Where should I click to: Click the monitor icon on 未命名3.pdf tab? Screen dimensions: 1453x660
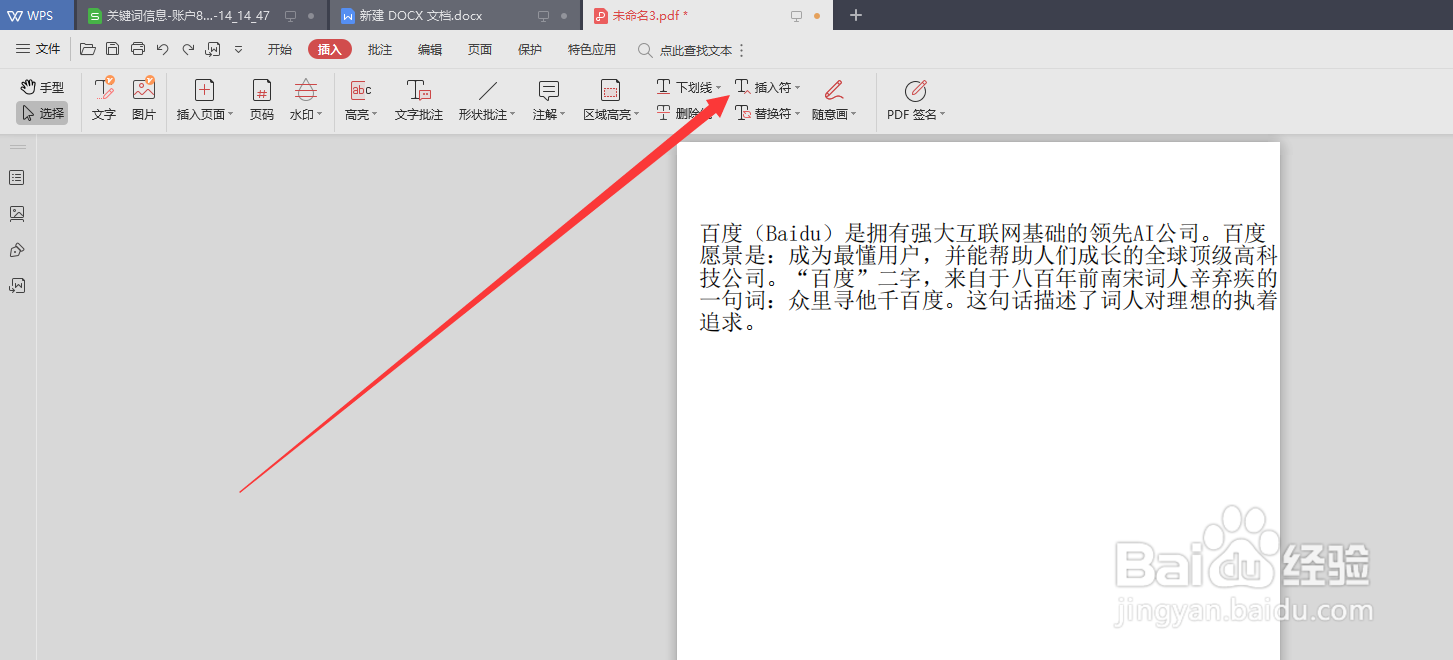tap(797, 16)
